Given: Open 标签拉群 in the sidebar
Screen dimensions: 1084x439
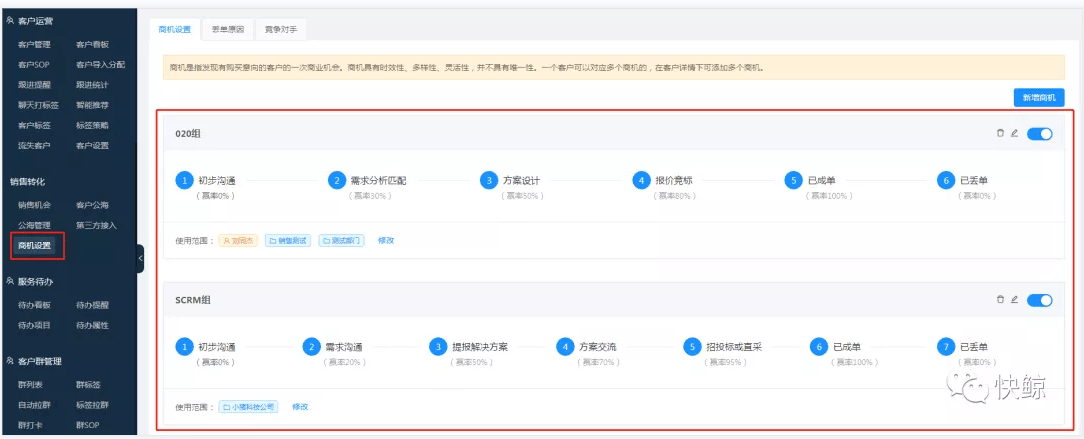Looking at the screenshot, I should [x=93, y=405].
